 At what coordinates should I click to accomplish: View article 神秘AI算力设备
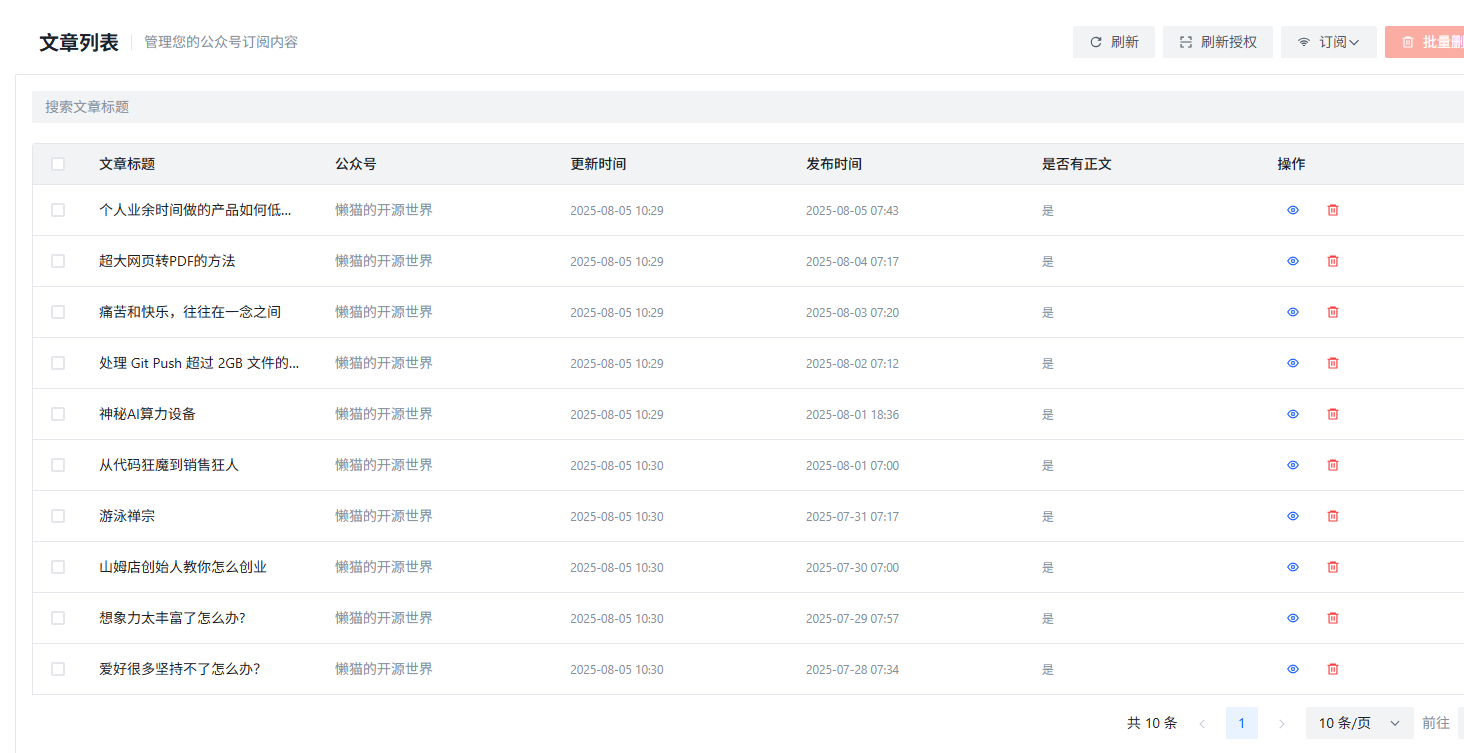pyautogui.click(x=1293, y=414)
